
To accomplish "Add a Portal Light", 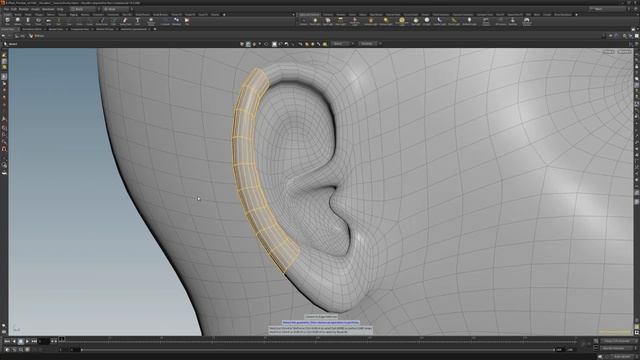I will pos(453,21).
